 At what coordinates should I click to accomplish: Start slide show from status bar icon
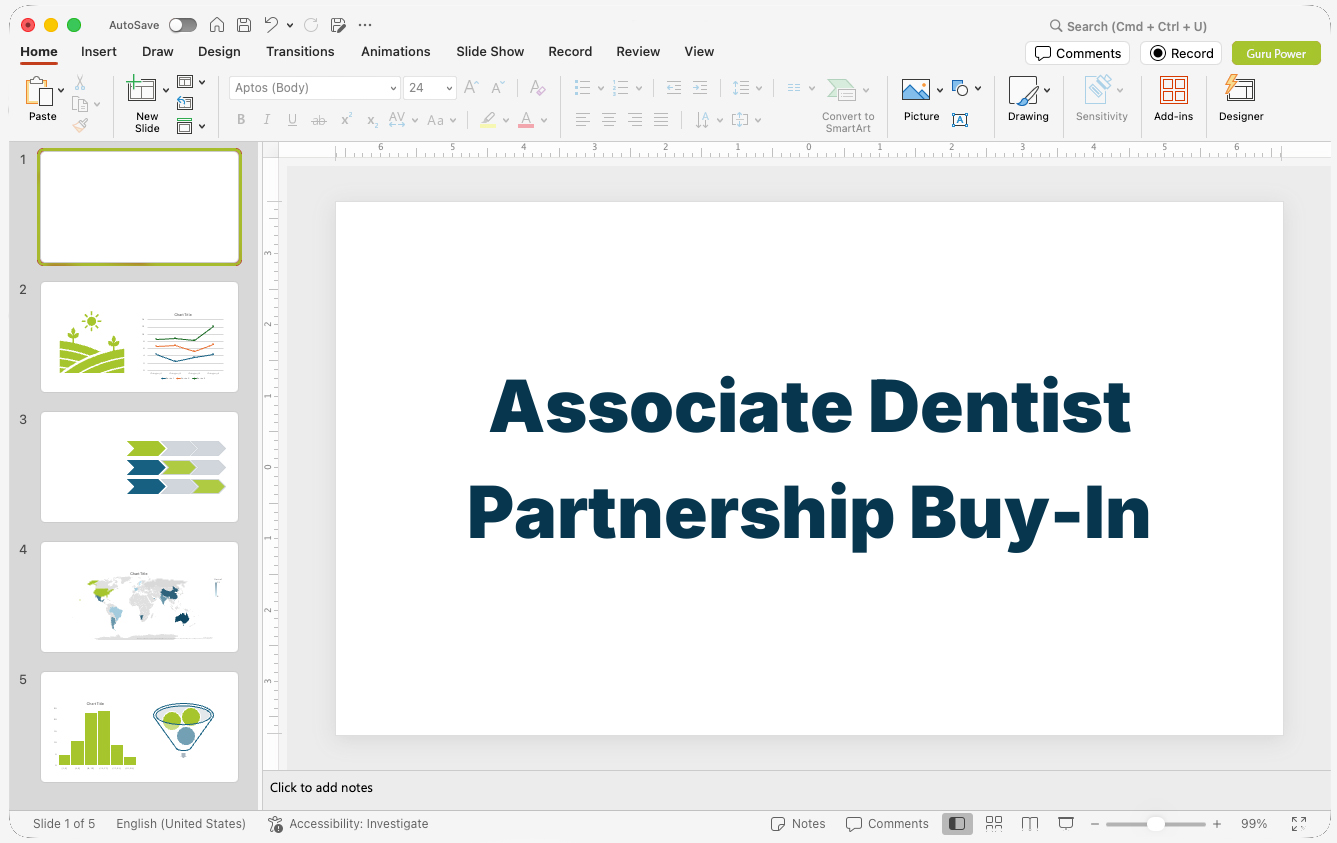1066,824
